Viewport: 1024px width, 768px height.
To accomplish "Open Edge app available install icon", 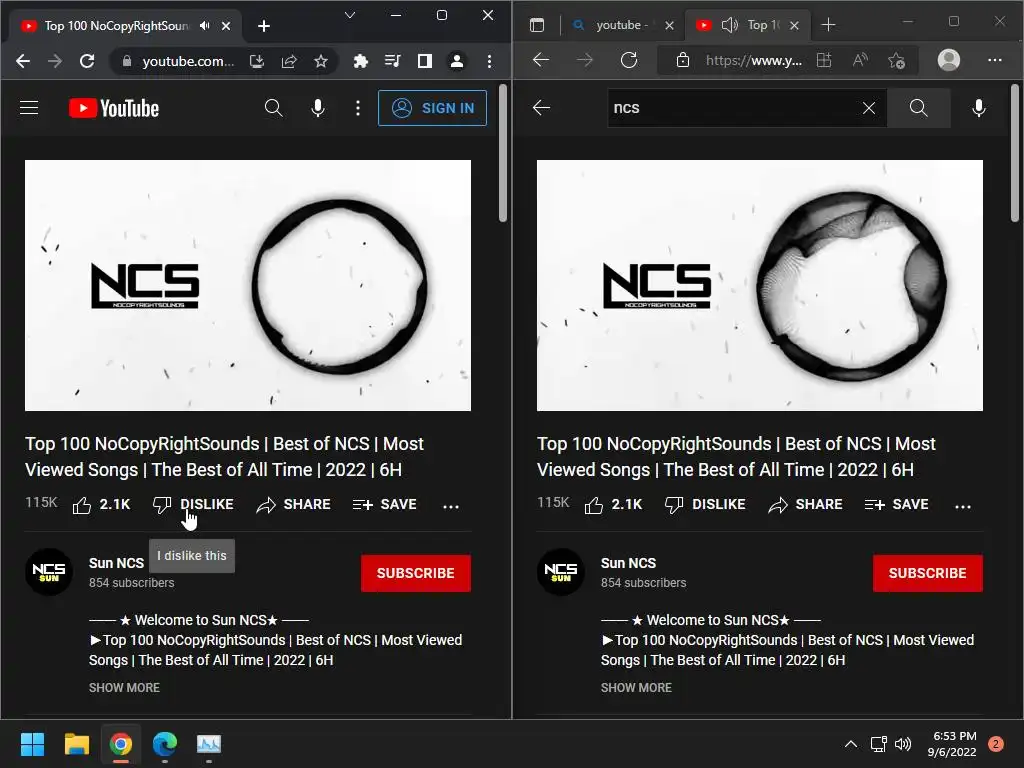I will (x=825, y=60).
